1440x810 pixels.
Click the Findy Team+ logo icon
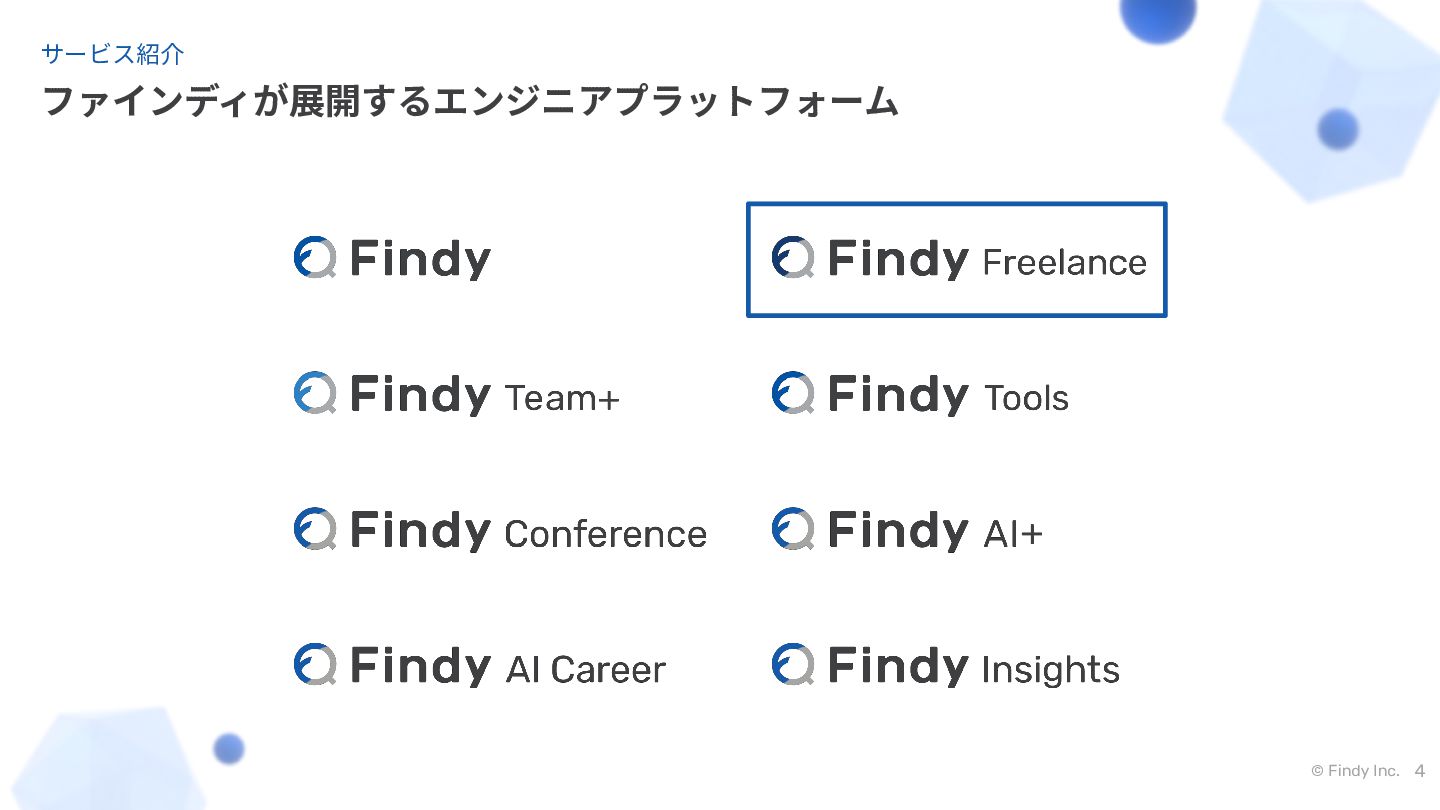point(314,393)
